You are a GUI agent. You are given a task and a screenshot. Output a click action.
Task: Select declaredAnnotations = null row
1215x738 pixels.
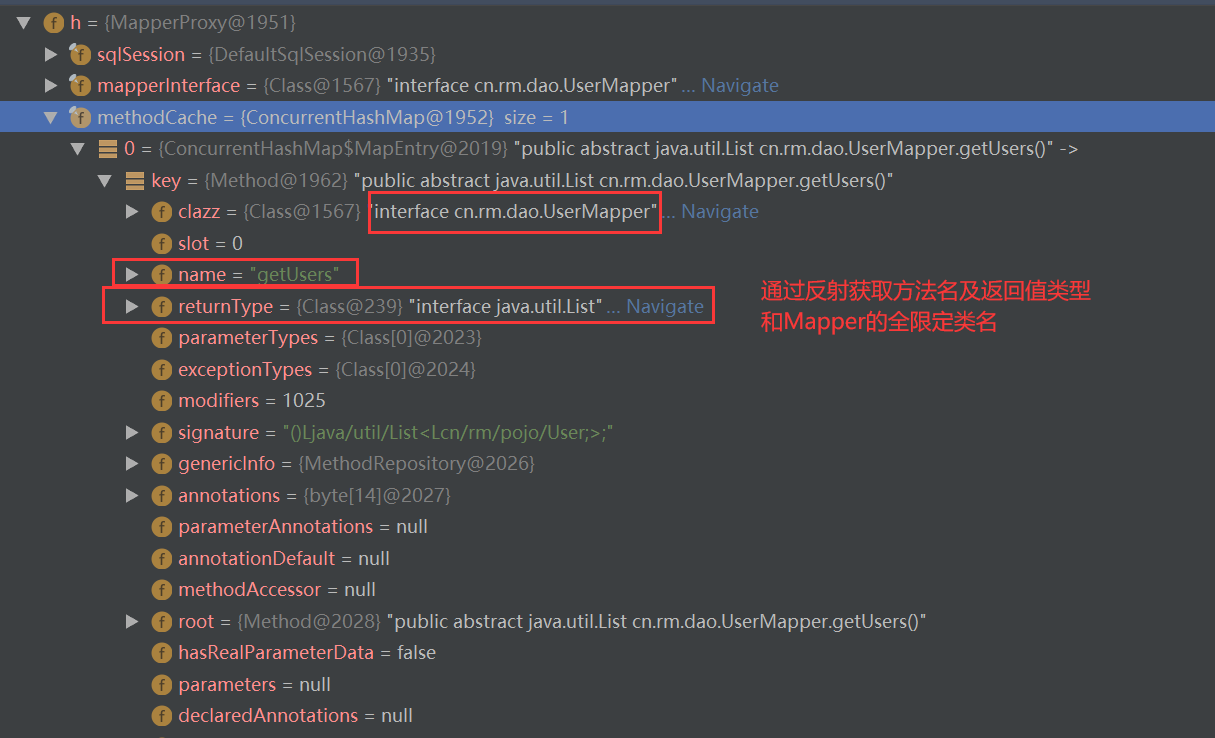pos(607,715)
